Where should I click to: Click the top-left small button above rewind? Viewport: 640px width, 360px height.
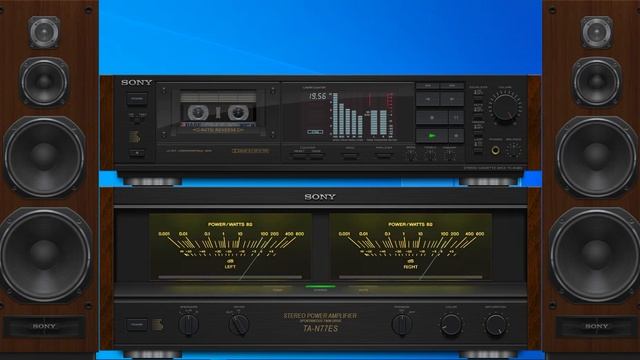pyautogui.click(x=428, y=86)
